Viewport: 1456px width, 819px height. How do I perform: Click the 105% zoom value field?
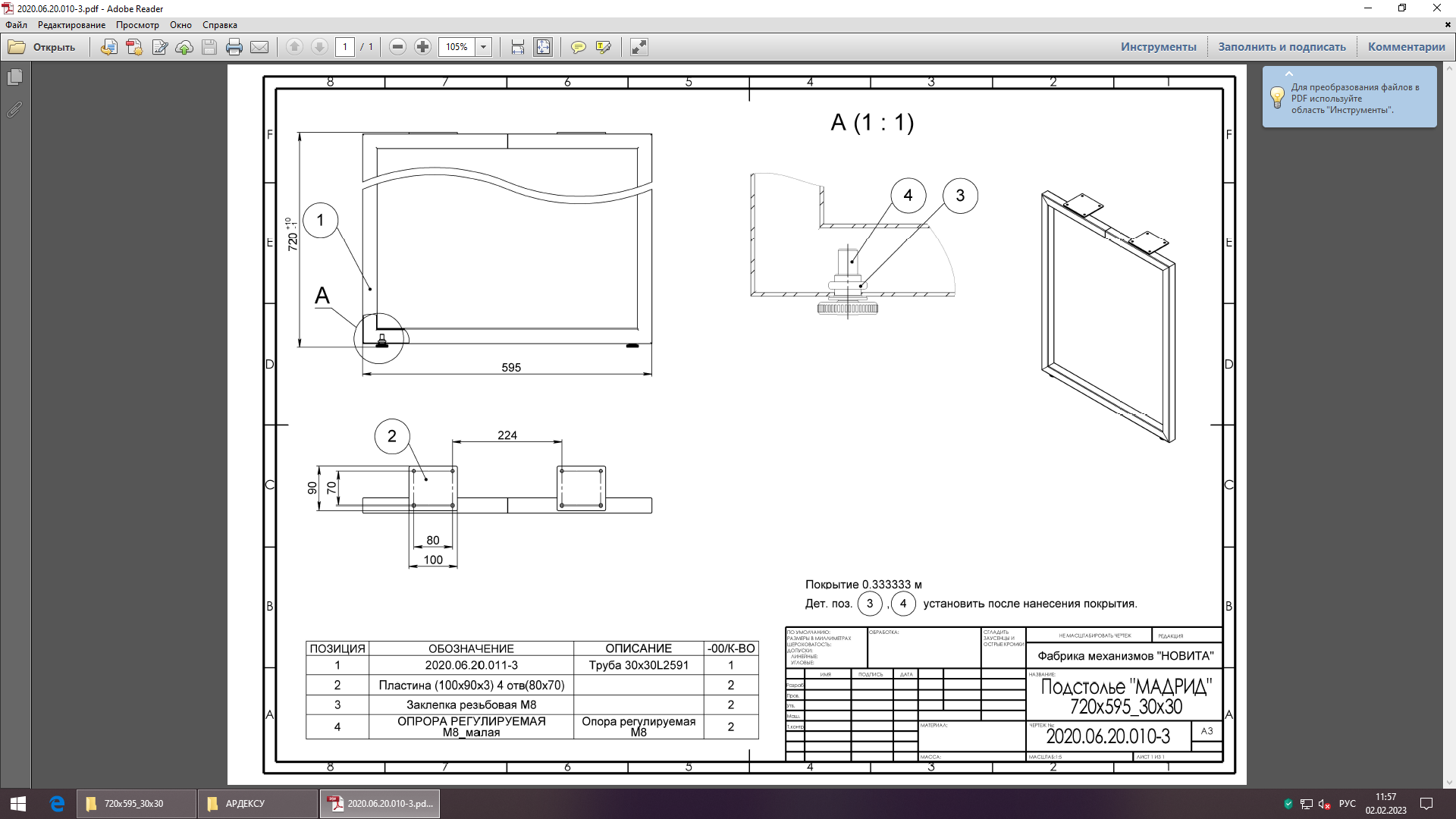(x=457, y=47)
